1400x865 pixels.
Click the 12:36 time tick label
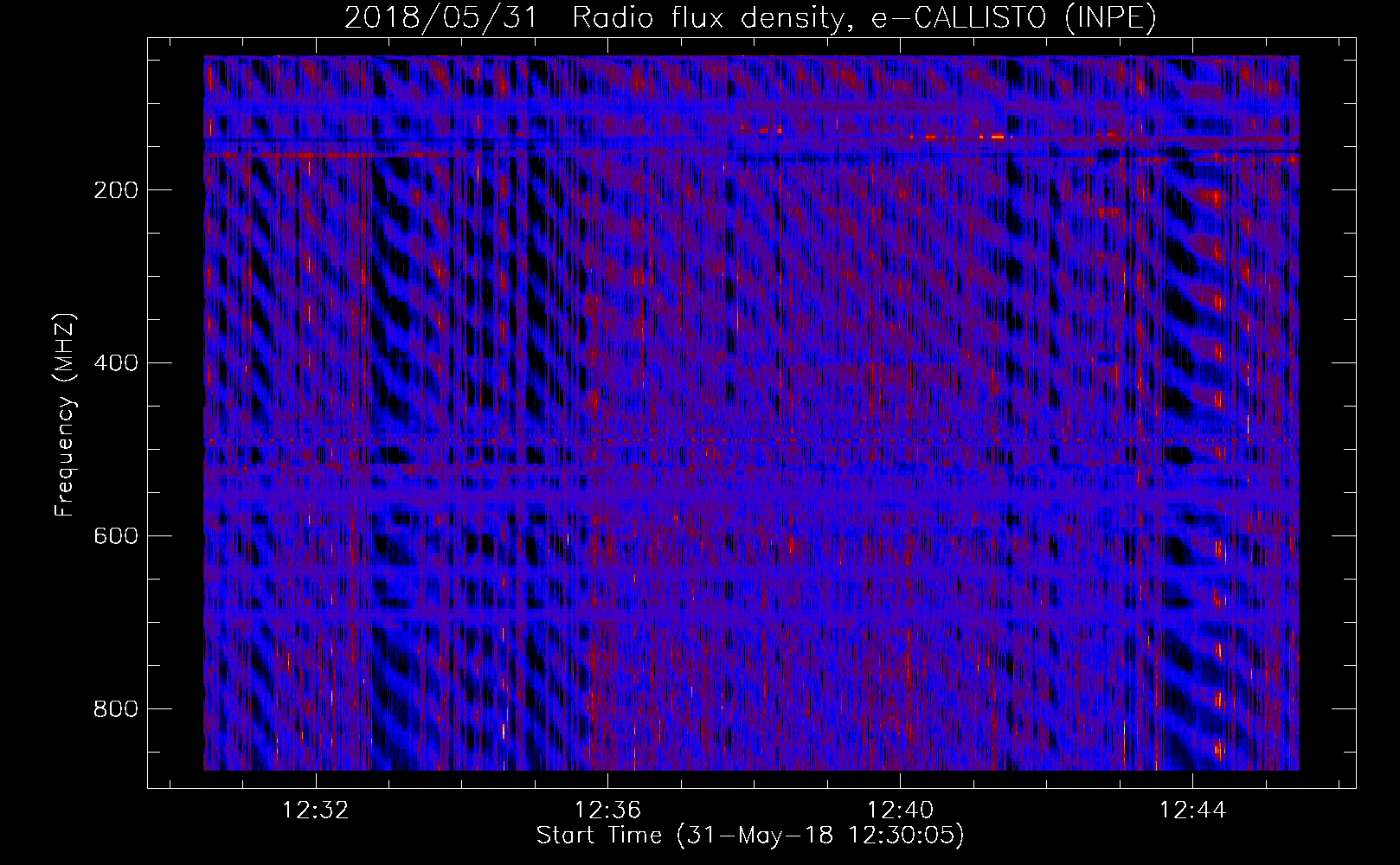[x=607, y=811]
